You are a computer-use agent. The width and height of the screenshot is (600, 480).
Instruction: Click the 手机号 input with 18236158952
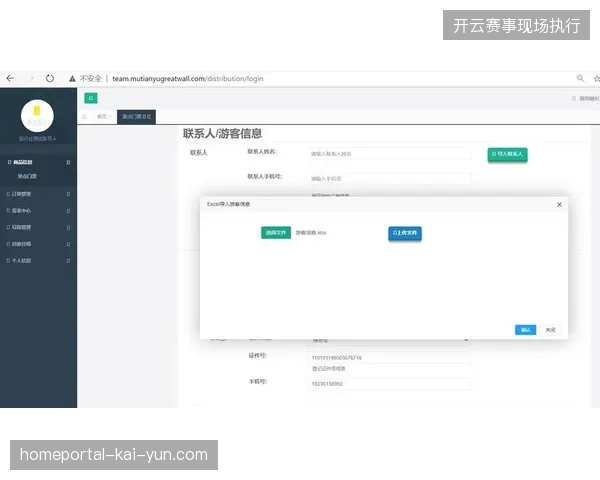(389, 384)
